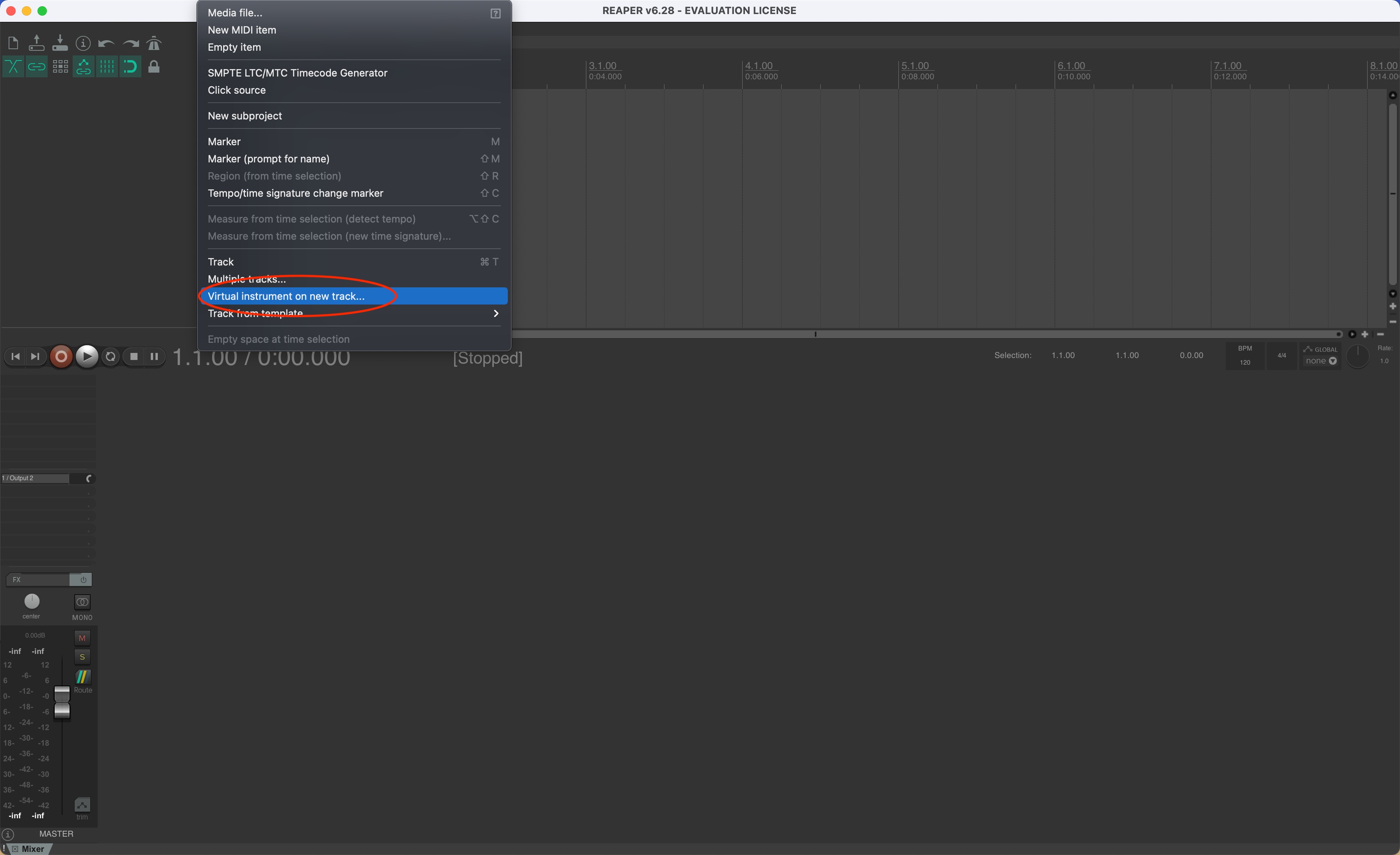Open Project Settings info icon
Image resolution: width=1400 pixels, height=855 pixels.
pyautogui.click(x=83, y=43)
